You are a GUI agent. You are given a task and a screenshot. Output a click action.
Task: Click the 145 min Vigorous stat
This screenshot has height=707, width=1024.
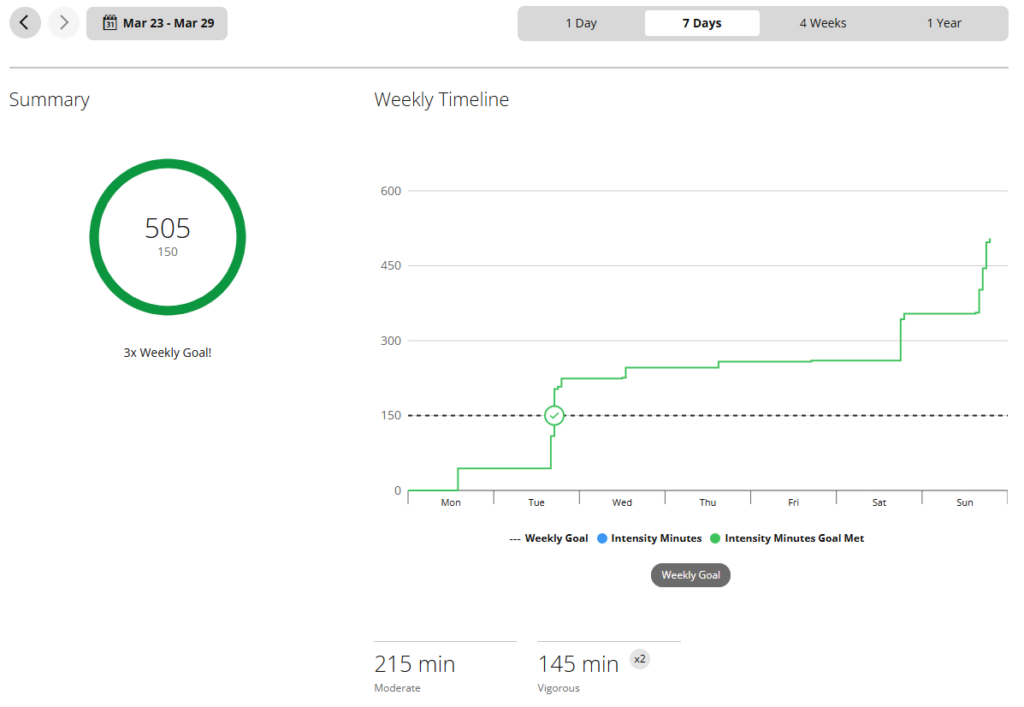[x=578, y=663]
